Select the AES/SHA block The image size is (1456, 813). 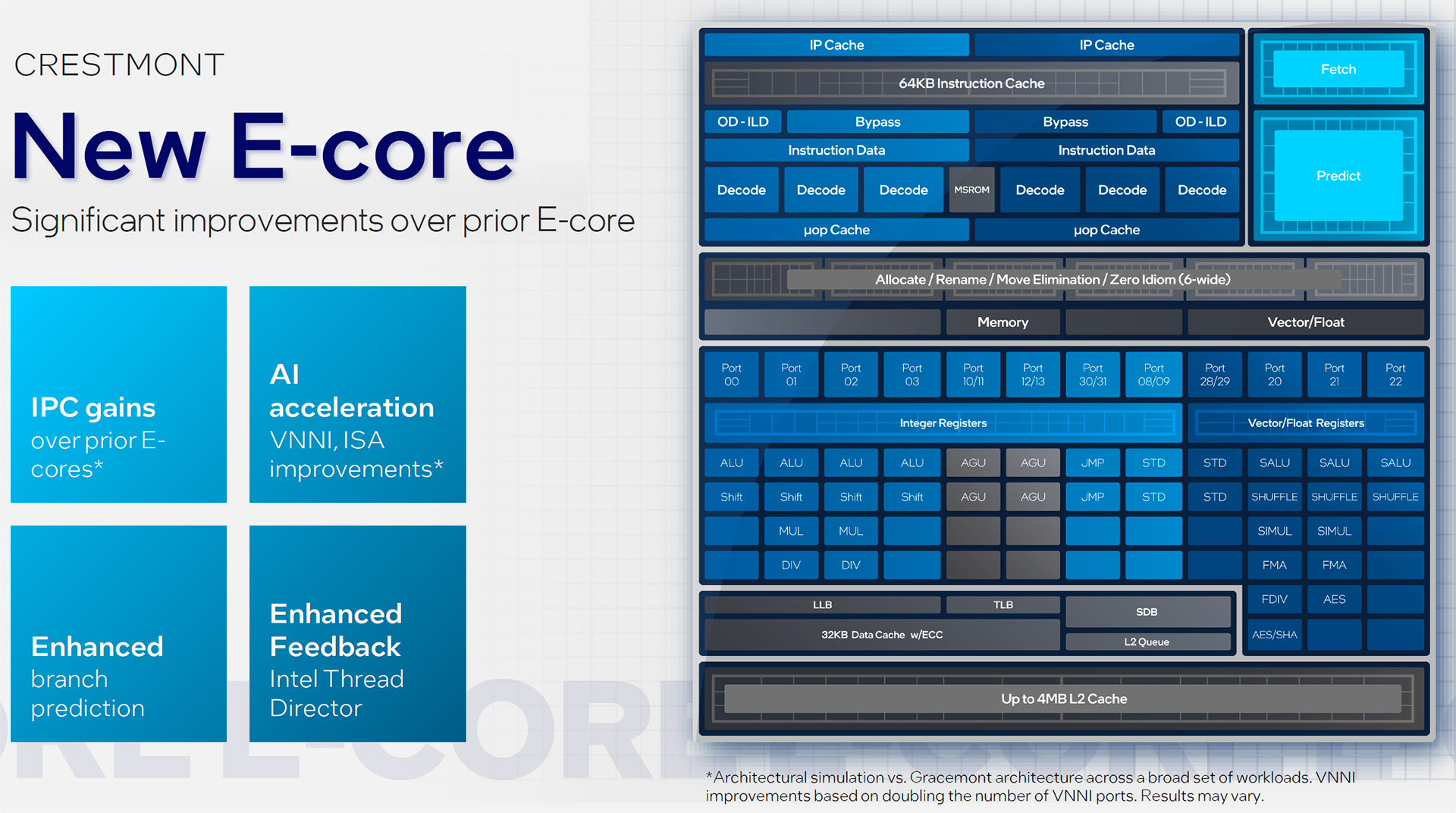tap(1275, 635)
